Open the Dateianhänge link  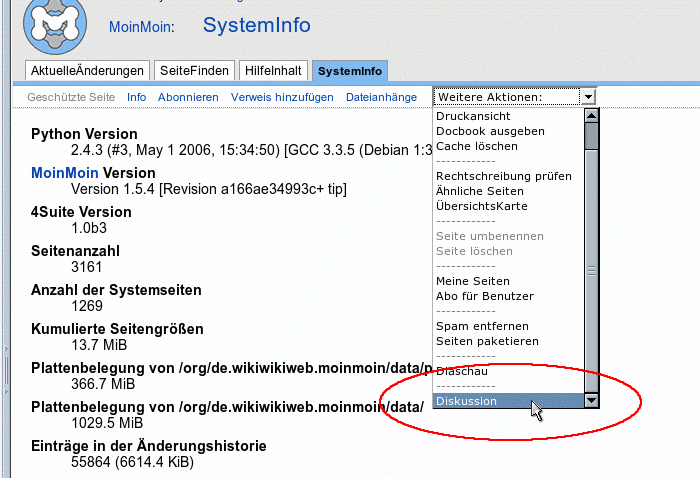(x=381, y=97)
